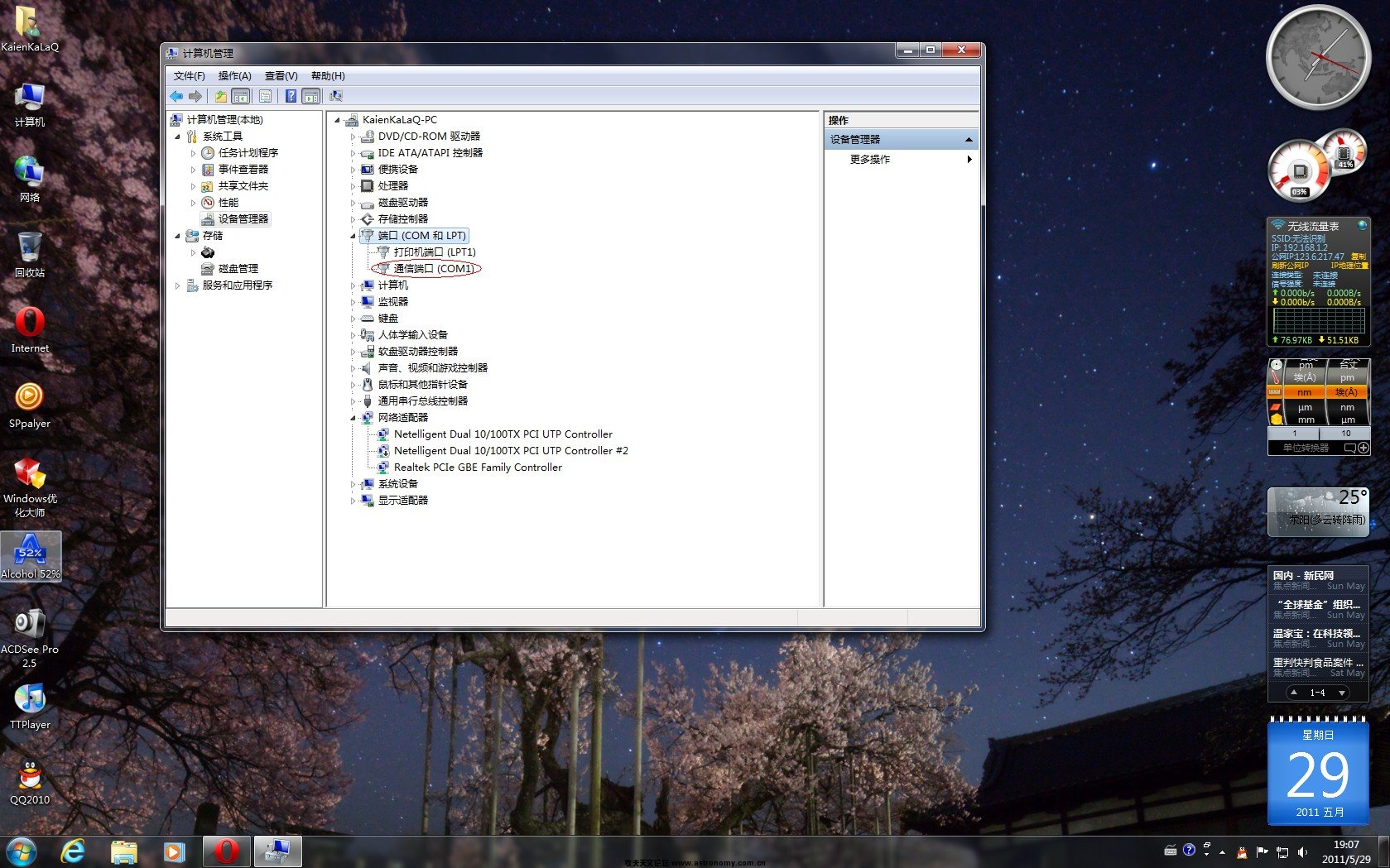Screen dimensions: 1390x868
Task: Open the QQ2010 desktop icon
Action: point(30,781)
